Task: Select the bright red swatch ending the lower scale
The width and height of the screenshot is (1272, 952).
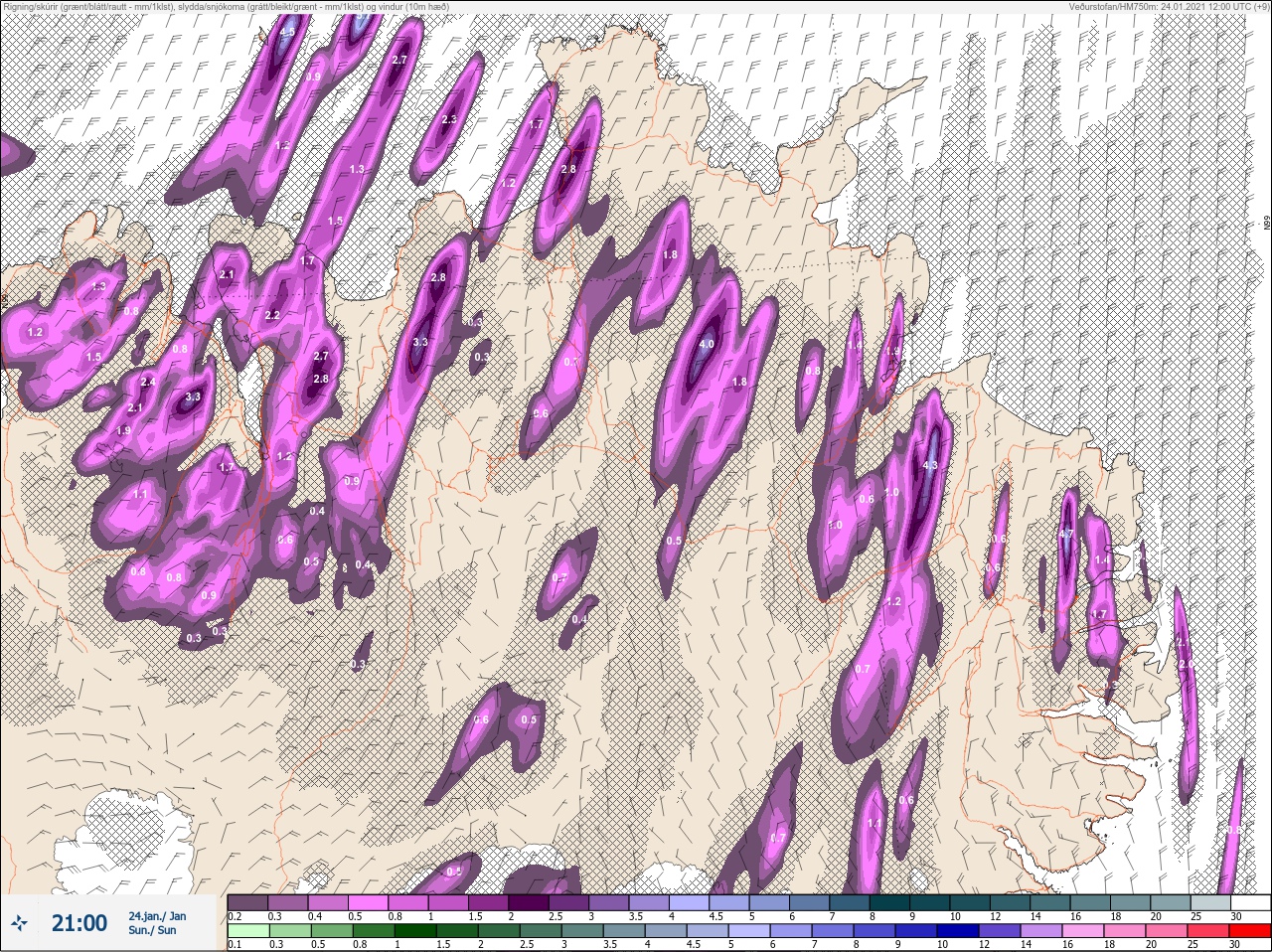Action: tap(1251, 931)
